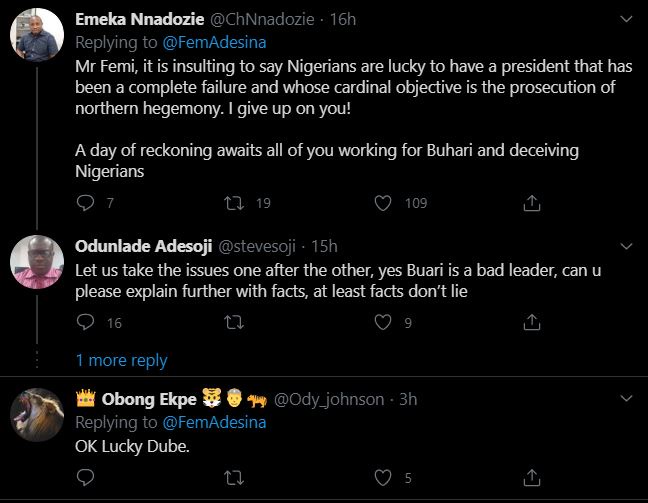Share Emeka Nnadozie's tweet

pos(532,203)
